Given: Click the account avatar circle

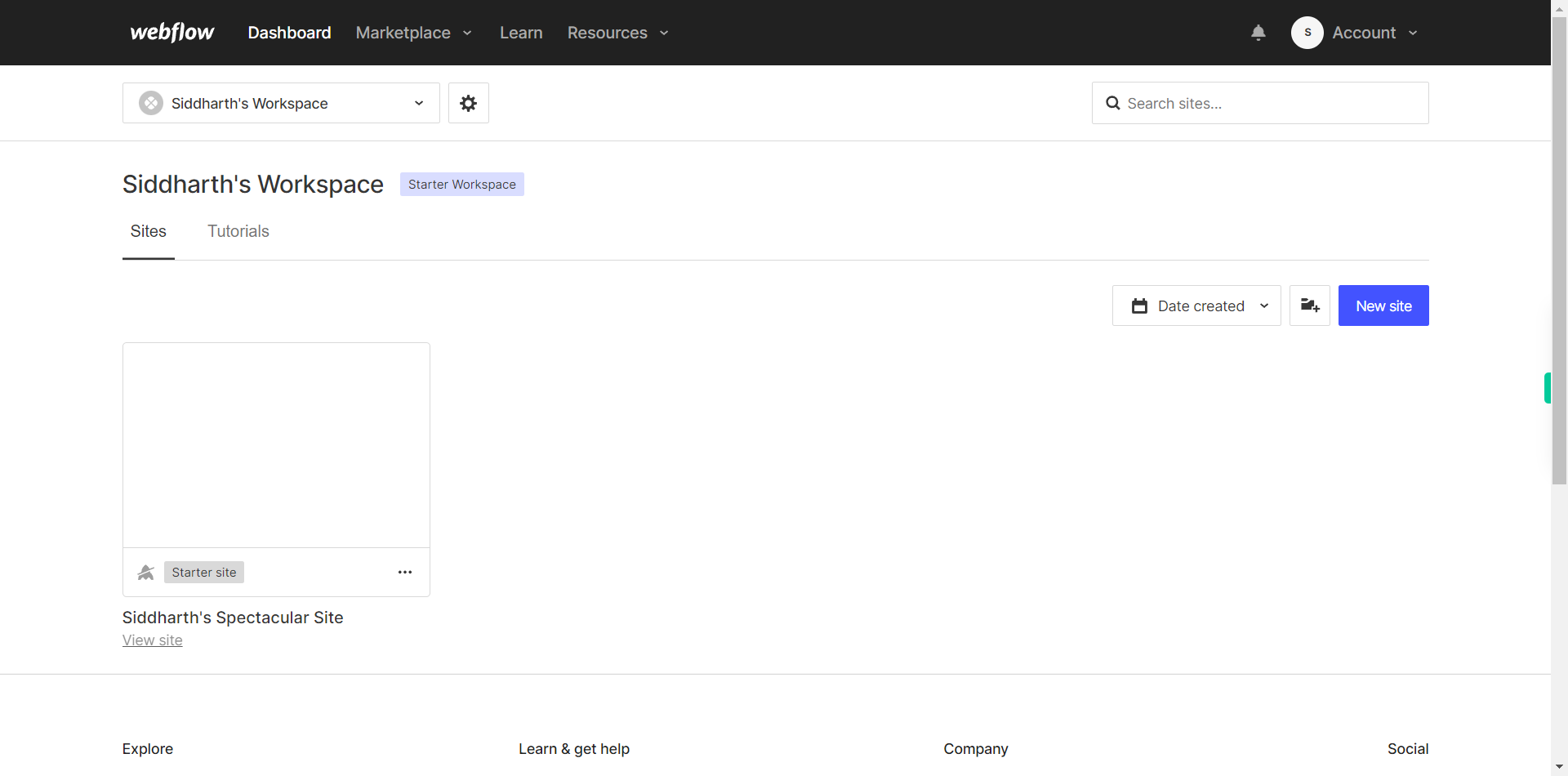Looking at the screenshot, I should [1307, 33].
